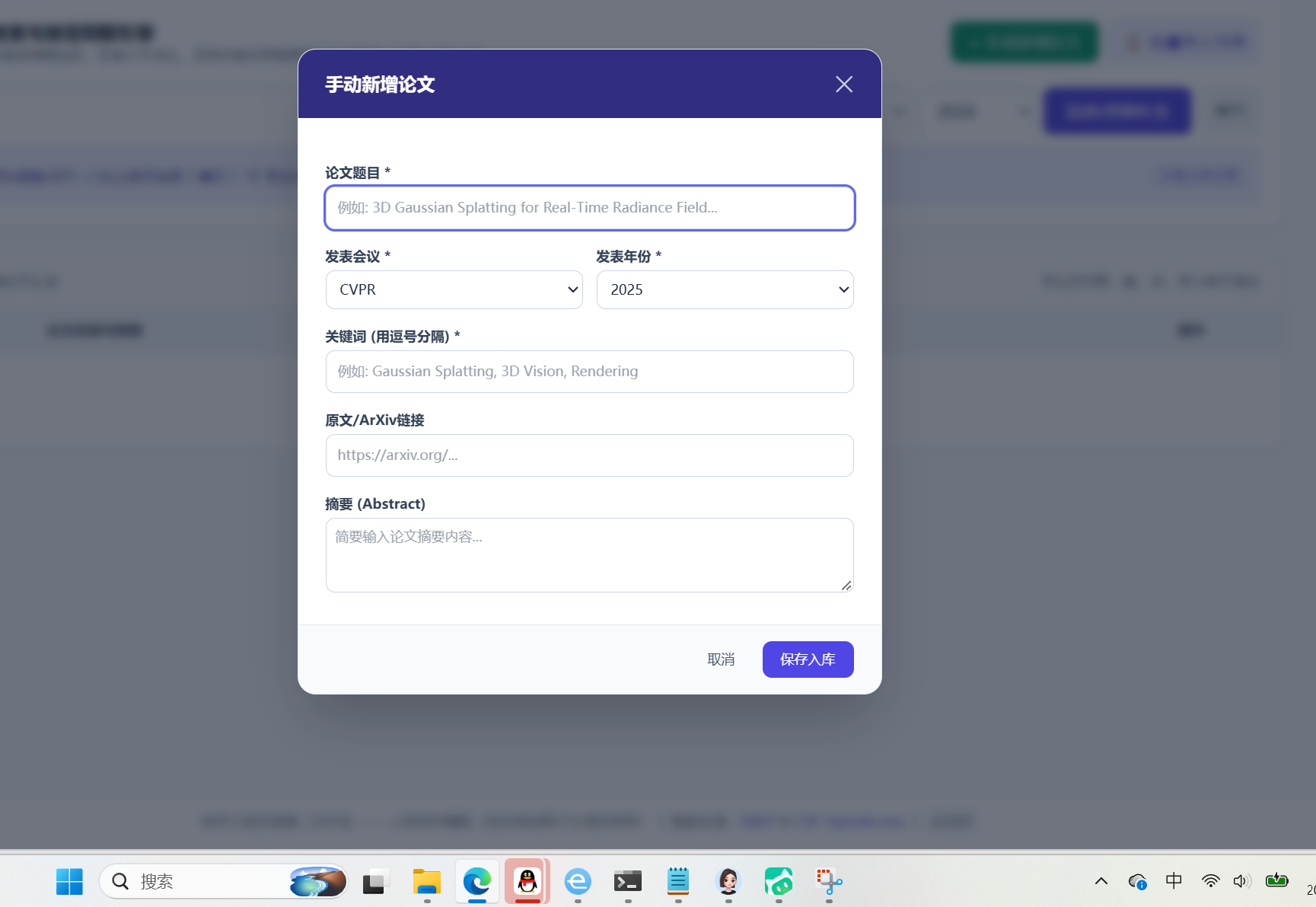This screenshot has height=907, width=1316.
Task: Click into the 摘要 Abstract textarea
Action: pos(589,555)
